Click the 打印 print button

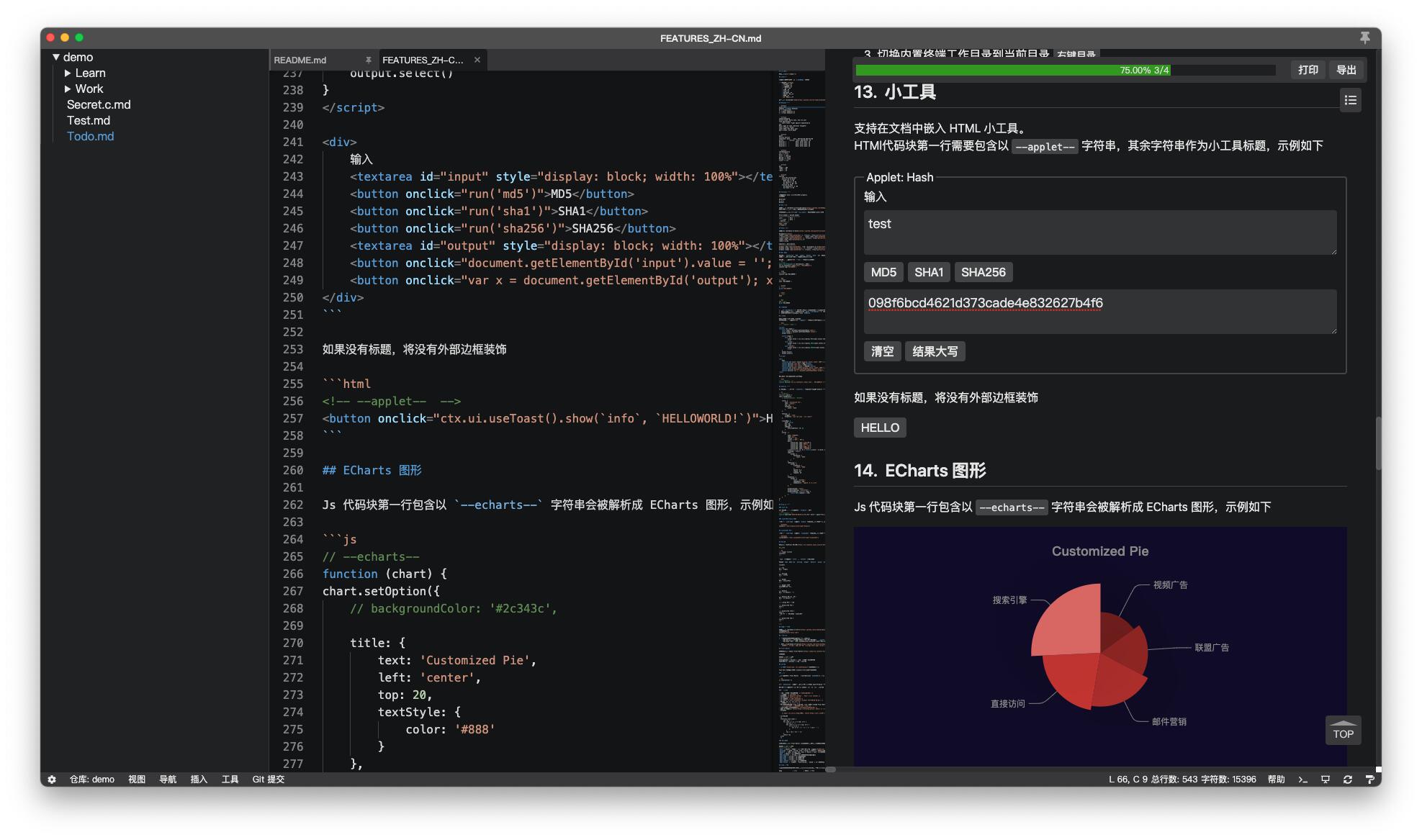click(1308, 70)
